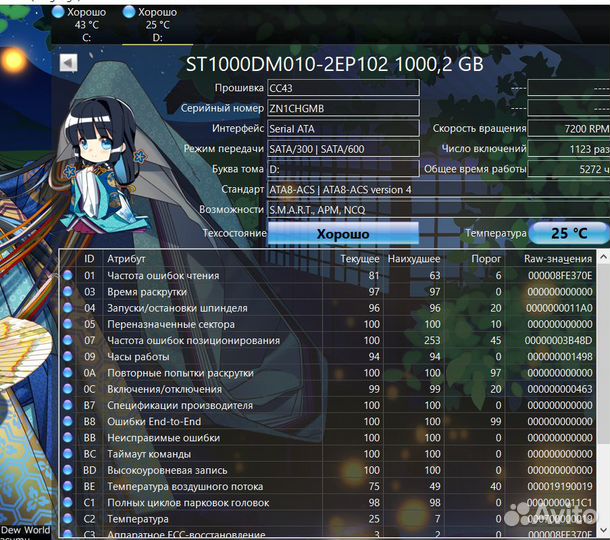Click the Хорошо health status button
Viewport: 610px width, 540px height.
point(343,233)
